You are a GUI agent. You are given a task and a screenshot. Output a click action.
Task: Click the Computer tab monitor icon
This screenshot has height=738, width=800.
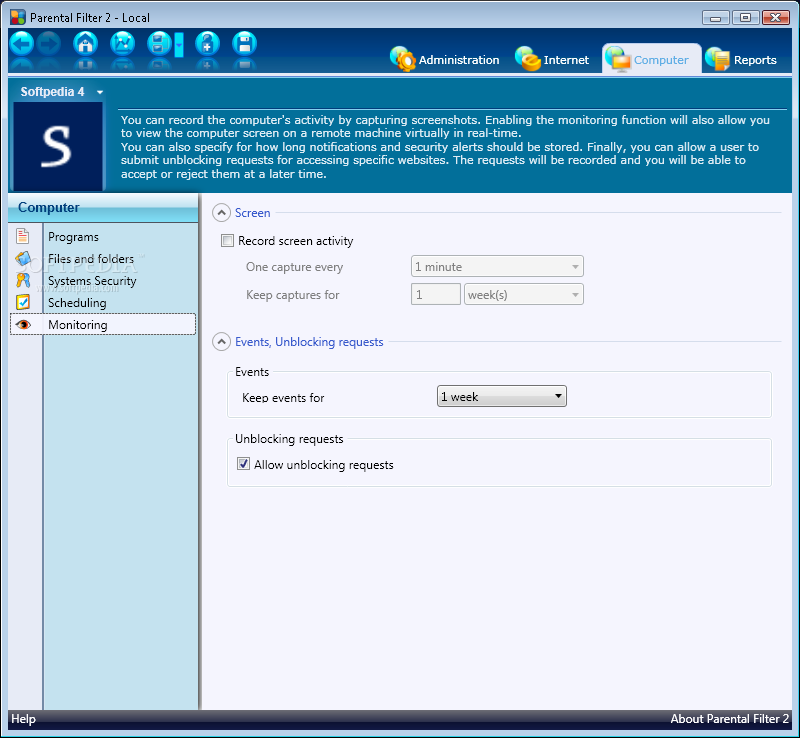[x=618, y=59]
